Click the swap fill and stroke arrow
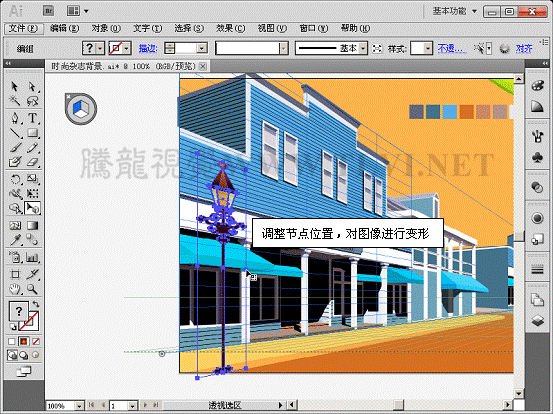 point(36,304)
